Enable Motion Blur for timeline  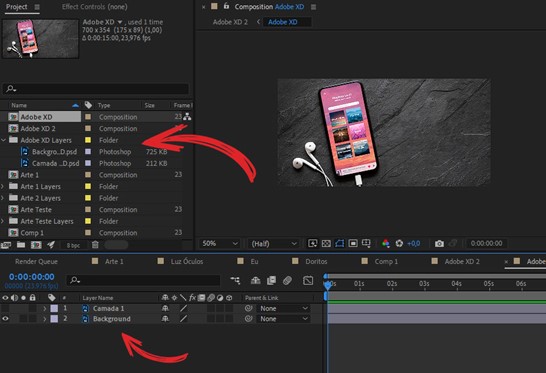pyautogui.click(x=287, y=280)
